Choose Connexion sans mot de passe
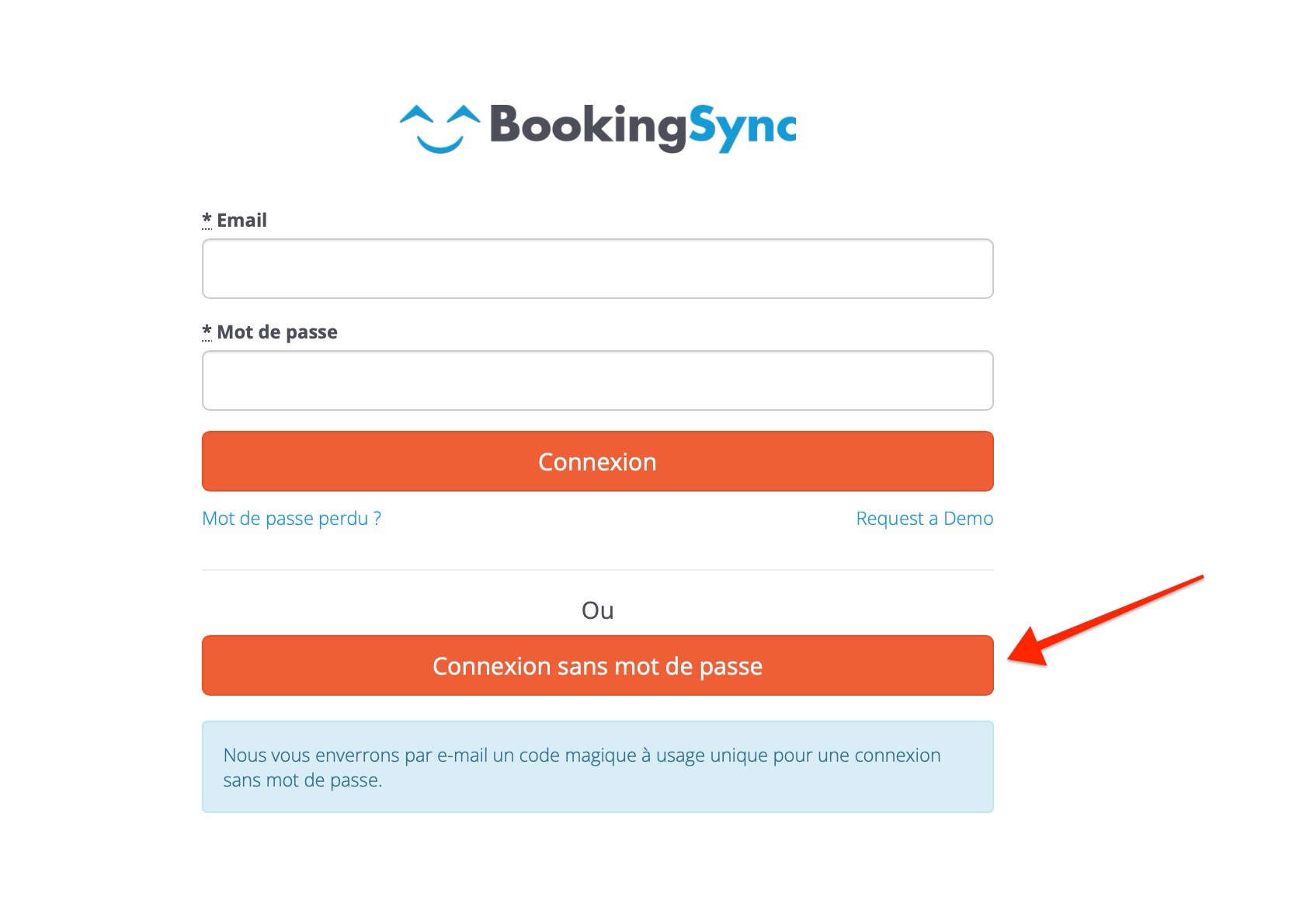This screenshot has height=924, width=1303. [597, 665]
